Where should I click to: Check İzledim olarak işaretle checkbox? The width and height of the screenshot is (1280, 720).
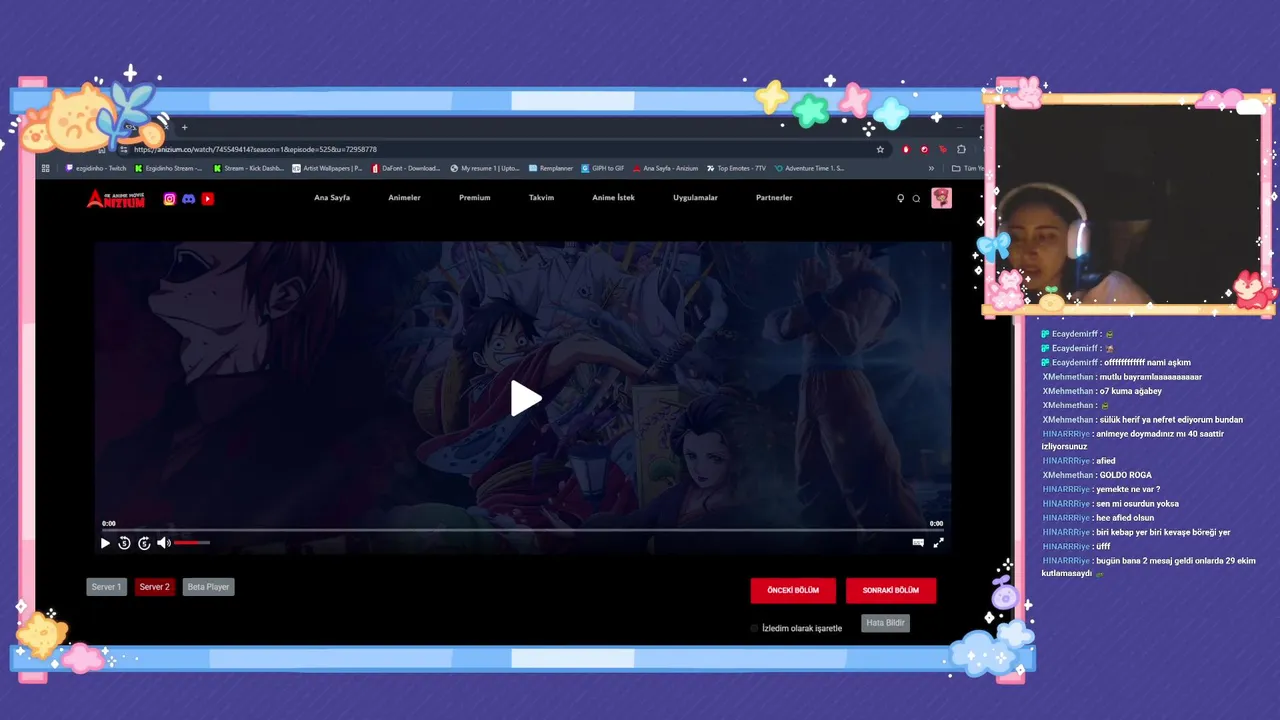(755, 628)
